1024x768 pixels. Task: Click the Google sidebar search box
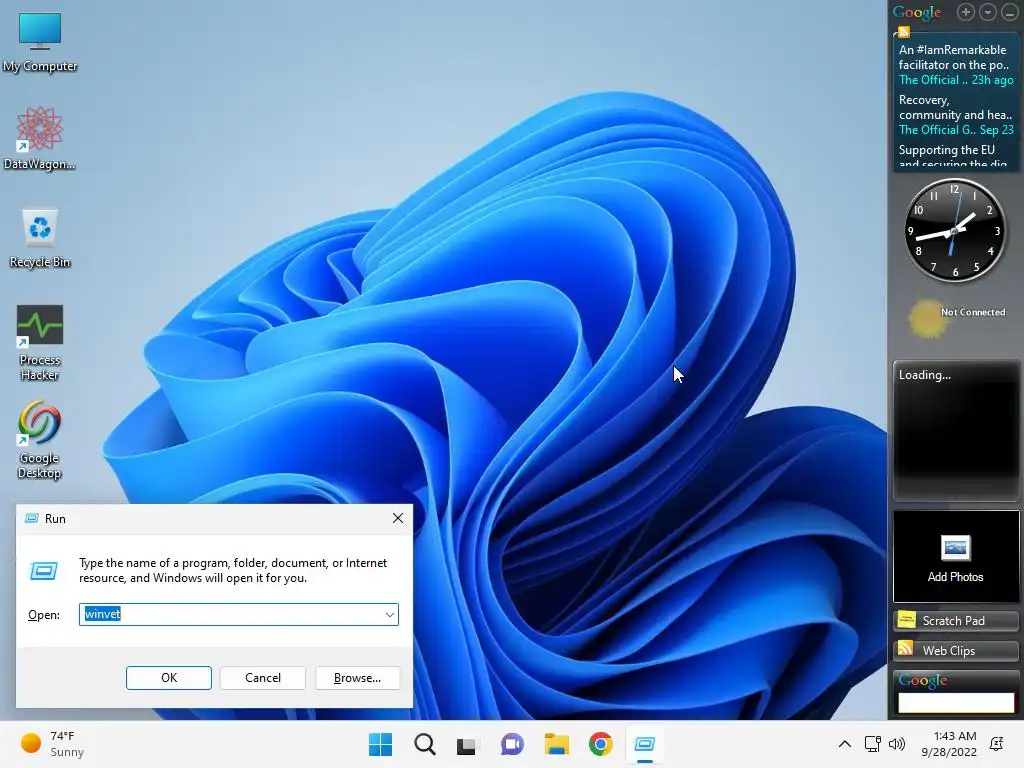[x=956, y=703]
